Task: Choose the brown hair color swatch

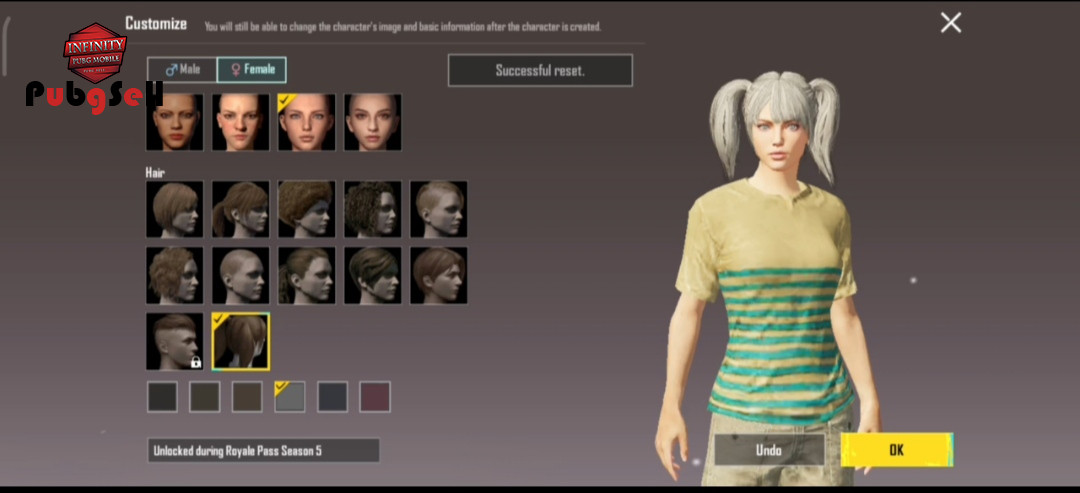Action: 247,397
